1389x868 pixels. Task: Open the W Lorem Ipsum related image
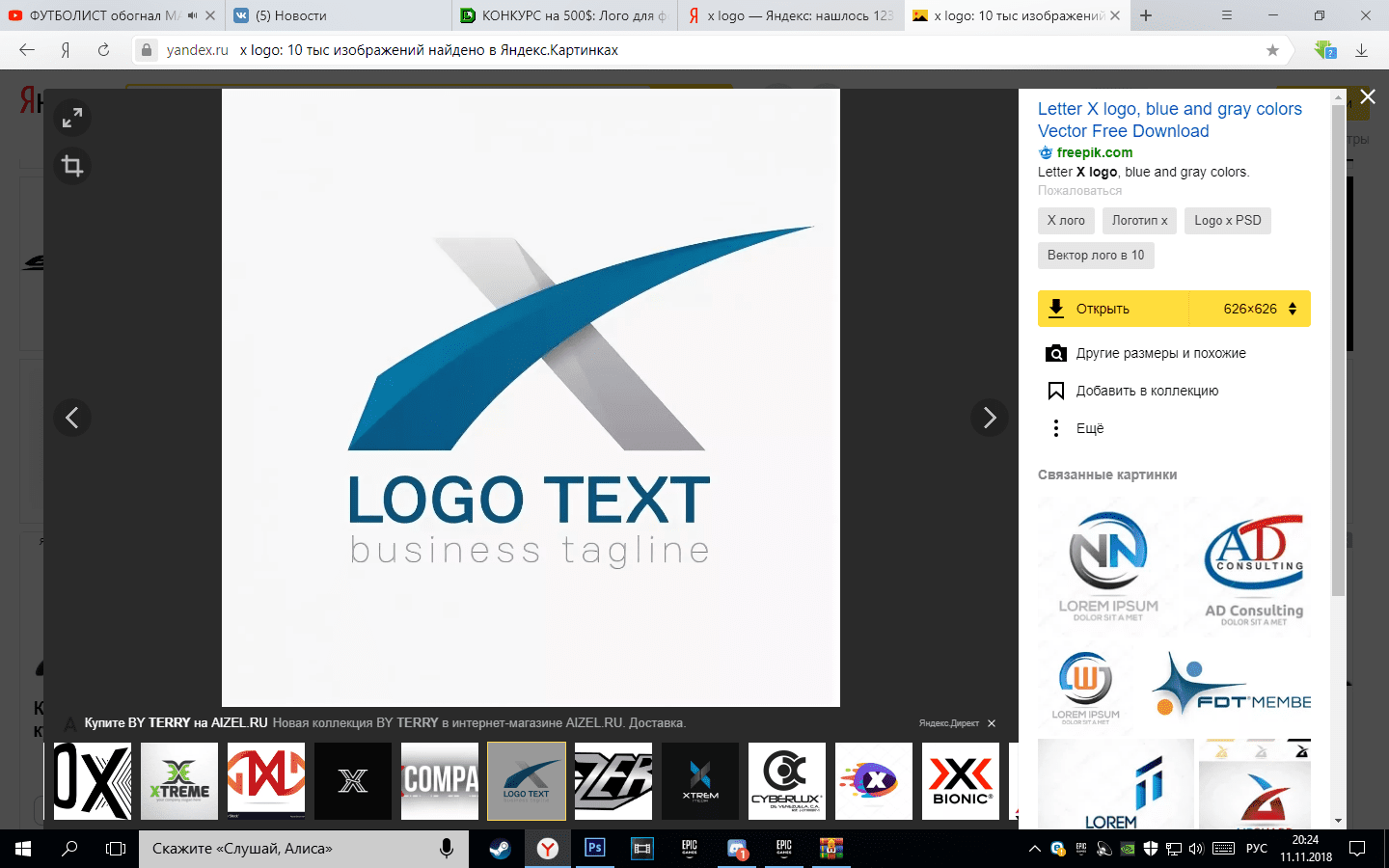coord(1086,688)
